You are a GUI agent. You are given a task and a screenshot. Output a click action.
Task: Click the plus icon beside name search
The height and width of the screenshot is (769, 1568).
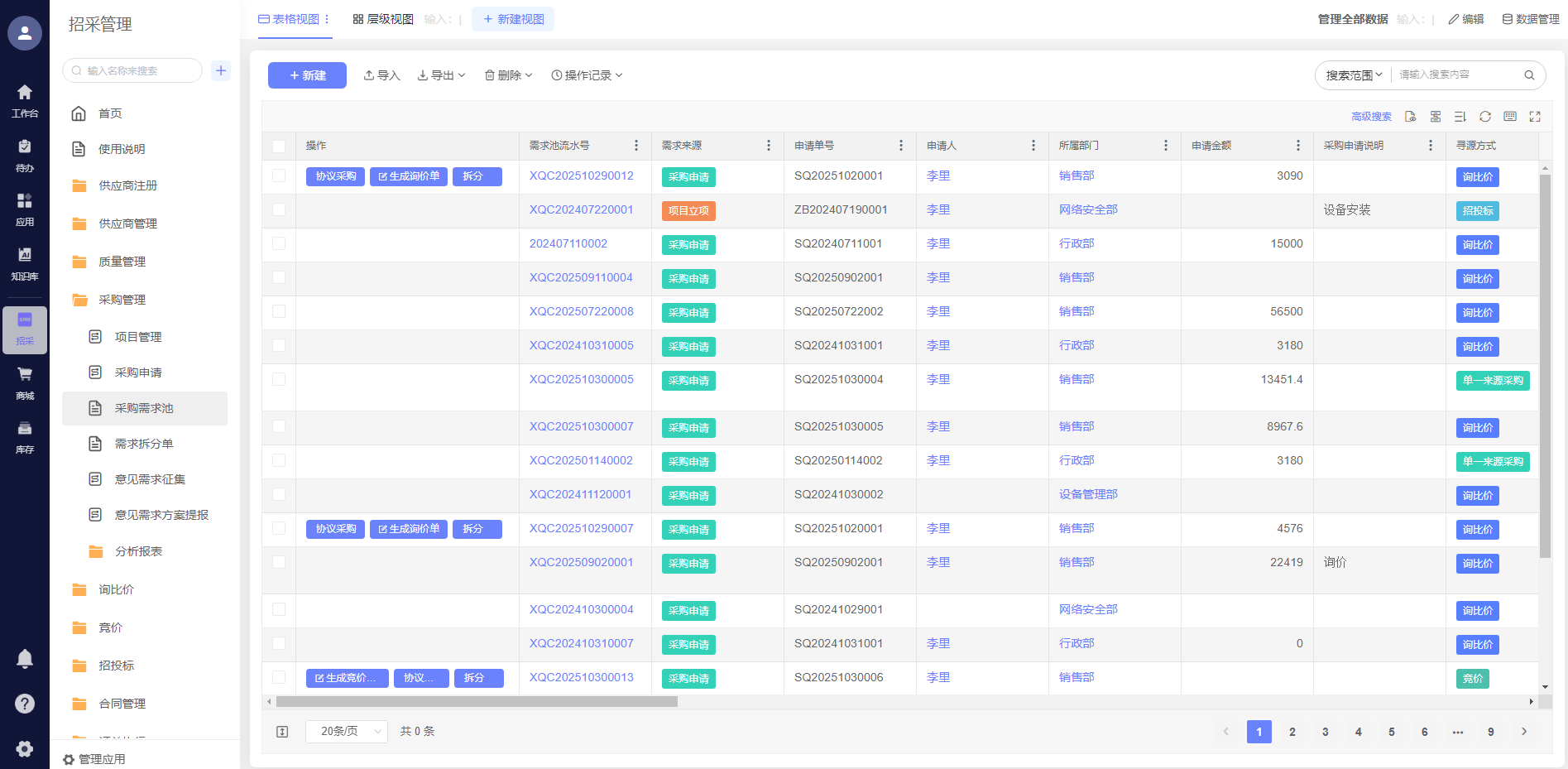pos(221,70)
